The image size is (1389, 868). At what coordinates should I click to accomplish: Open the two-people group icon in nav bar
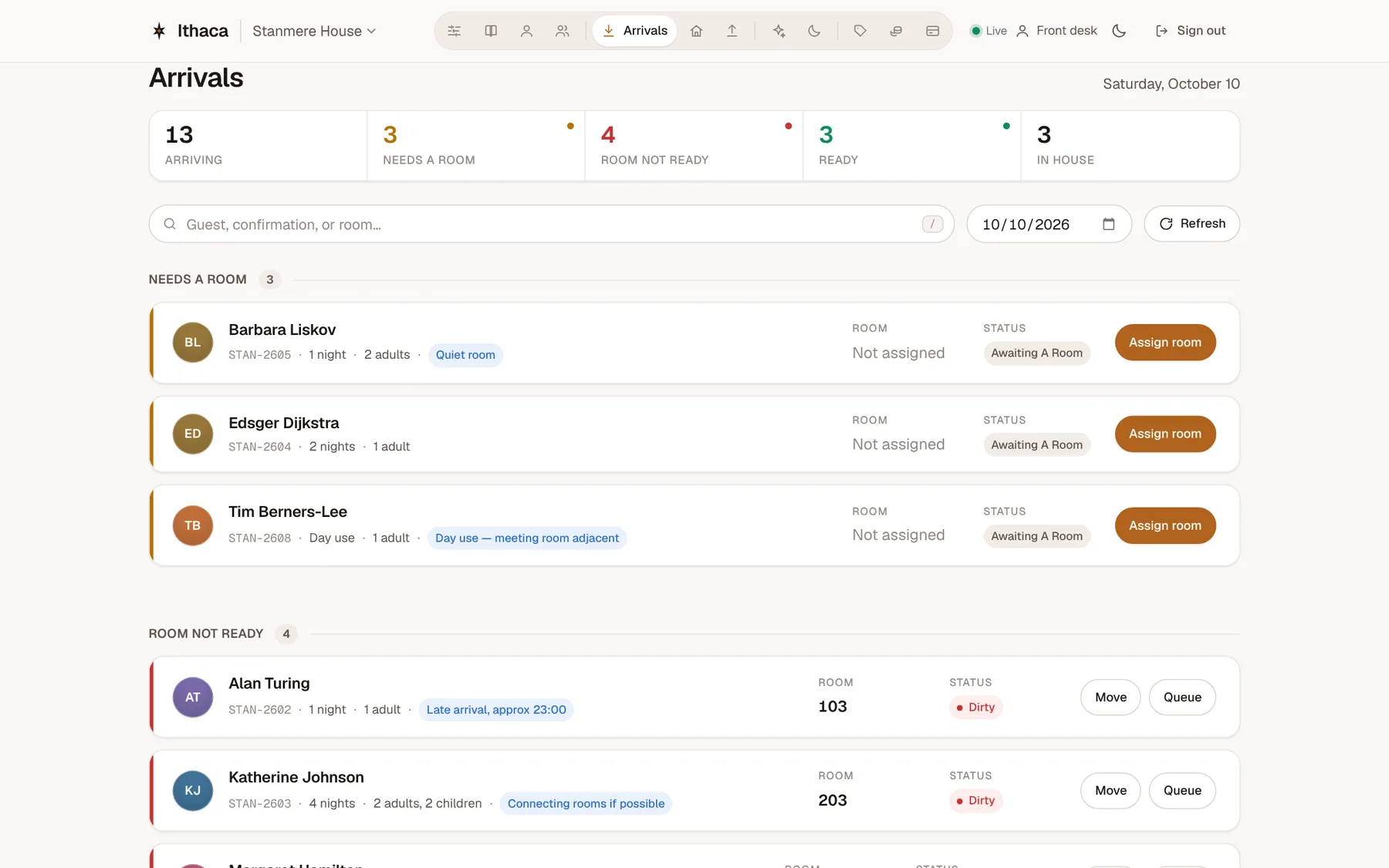tap(563, 31)
